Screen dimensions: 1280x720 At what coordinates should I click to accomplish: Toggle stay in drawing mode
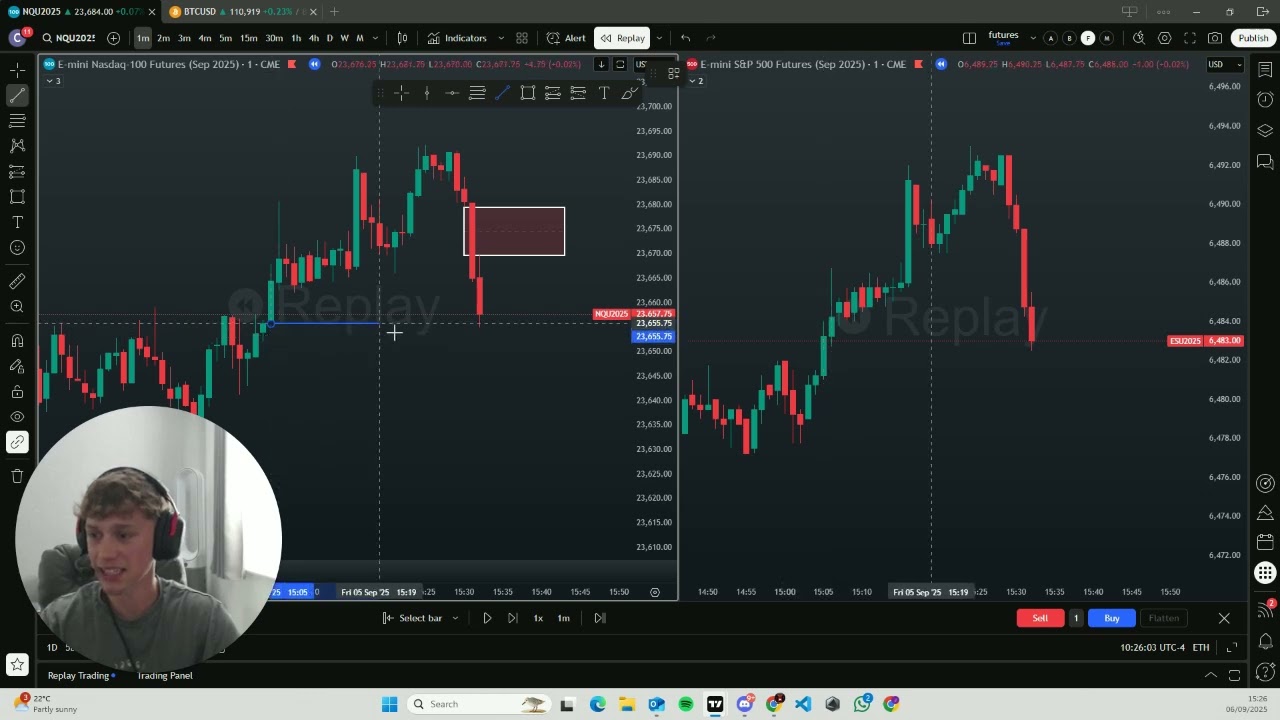pyautogui.click(x=17, y=366)
